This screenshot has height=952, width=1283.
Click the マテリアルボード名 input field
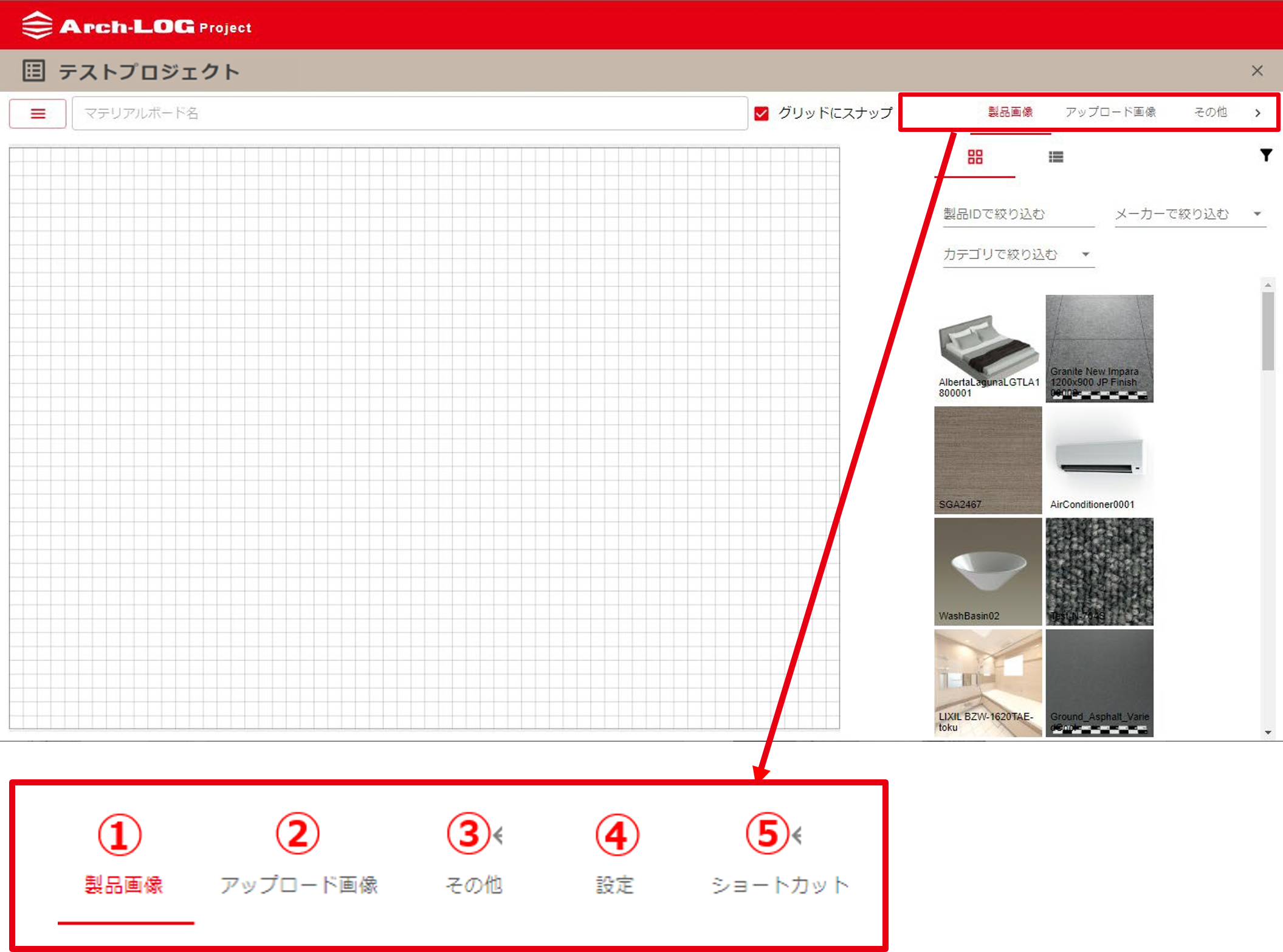pyautogui.click(x=410, y=113)
